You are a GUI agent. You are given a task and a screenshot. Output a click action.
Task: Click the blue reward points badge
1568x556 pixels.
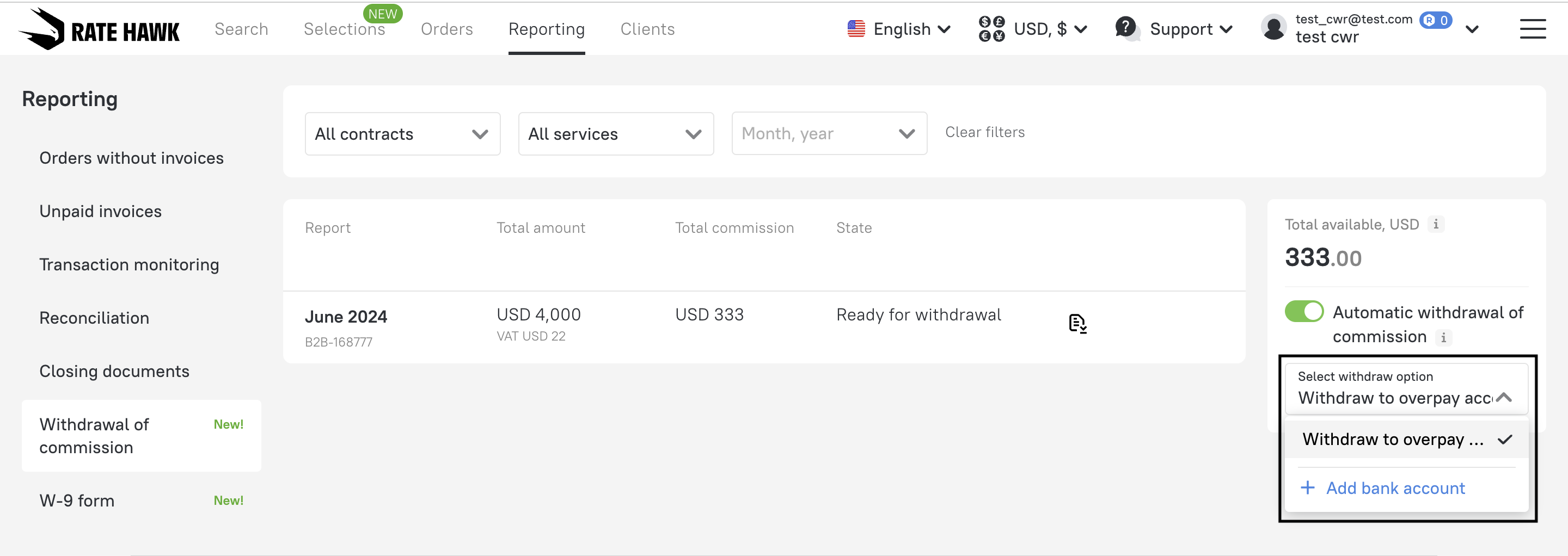(1435, 20)
